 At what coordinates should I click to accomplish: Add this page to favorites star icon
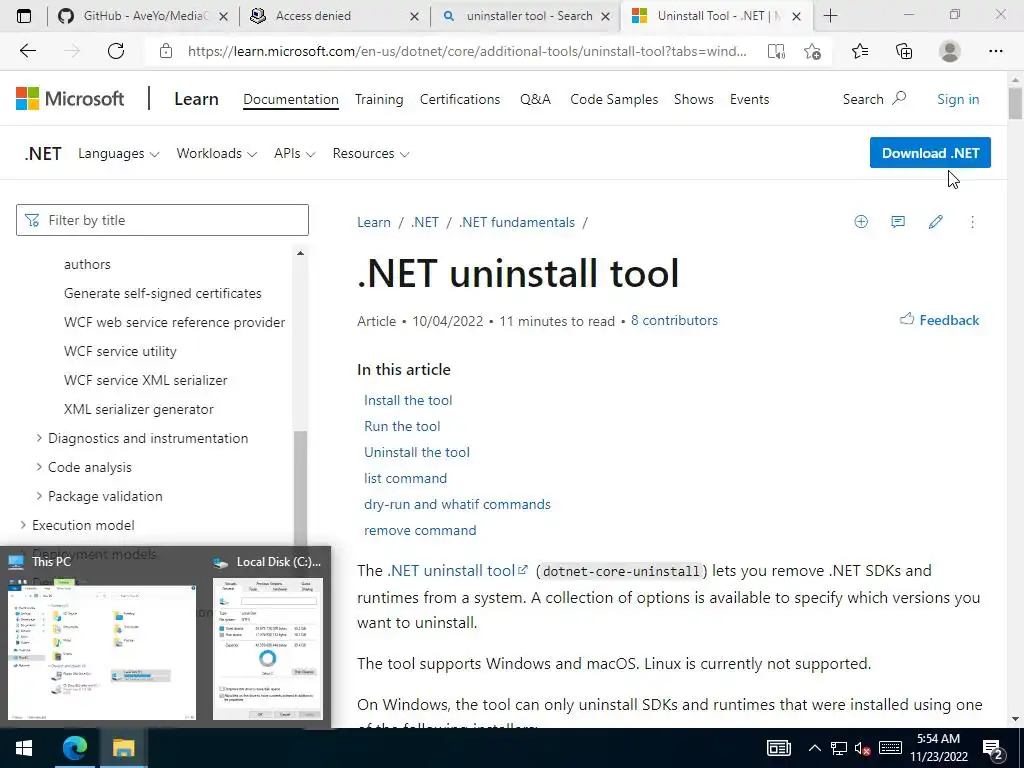(812, 52)
